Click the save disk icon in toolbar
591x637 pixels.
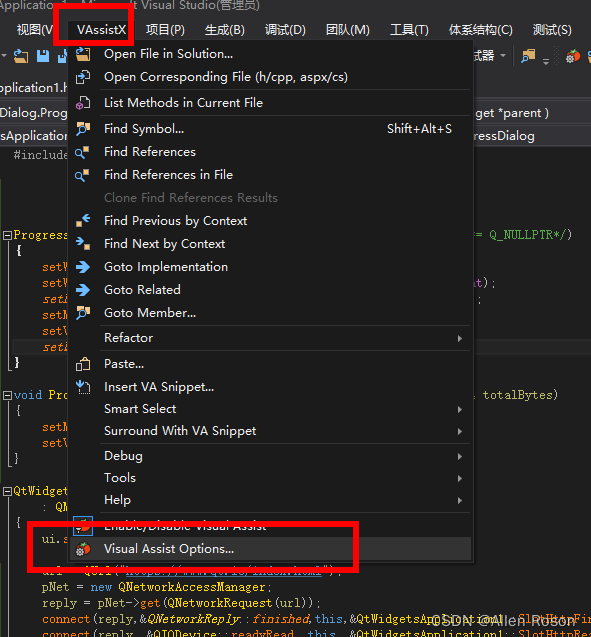pos(43,56)
